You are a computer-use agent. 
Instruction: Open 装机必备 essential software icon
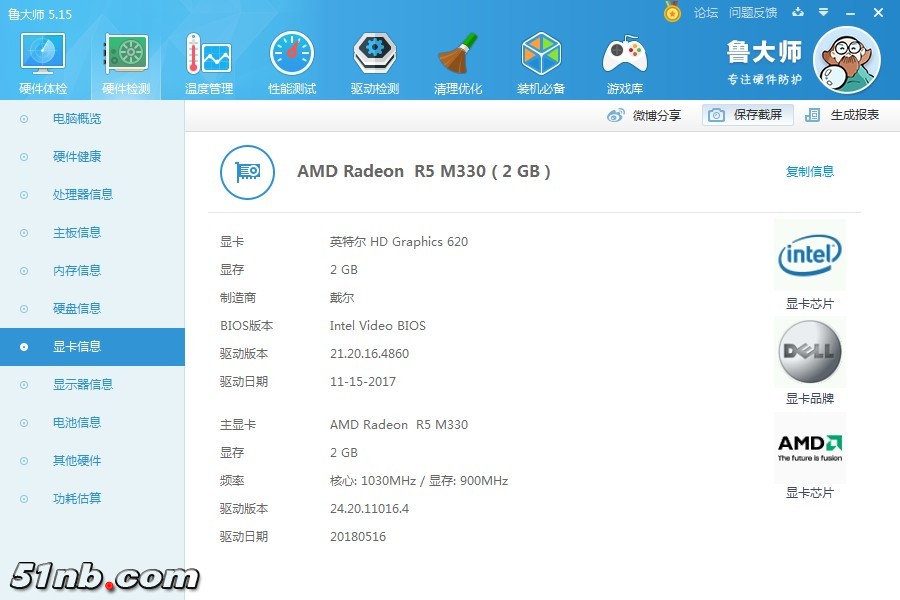click(541, 64)
